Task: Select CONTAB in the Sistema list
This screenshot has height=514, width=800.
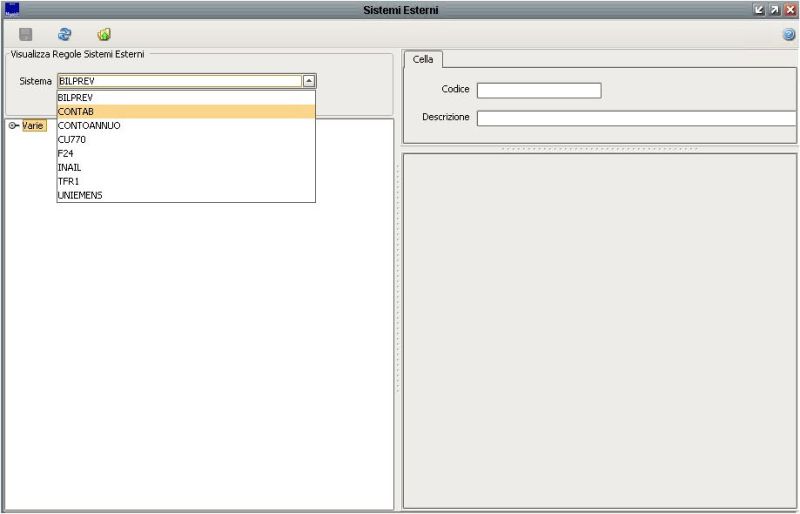Action: coord(76,111)
